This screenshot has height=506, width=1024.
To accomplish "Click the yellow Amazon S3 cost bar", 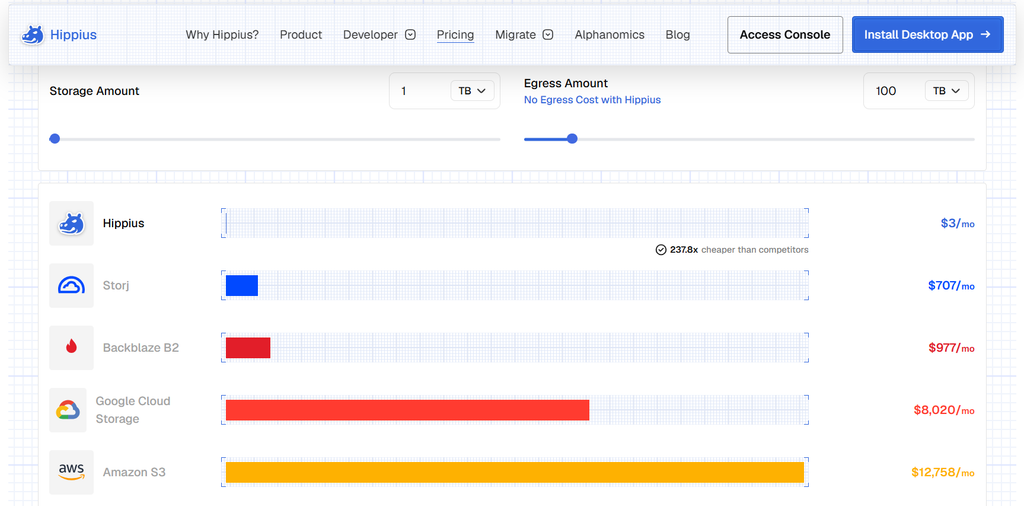I will [x=515, y=472].
